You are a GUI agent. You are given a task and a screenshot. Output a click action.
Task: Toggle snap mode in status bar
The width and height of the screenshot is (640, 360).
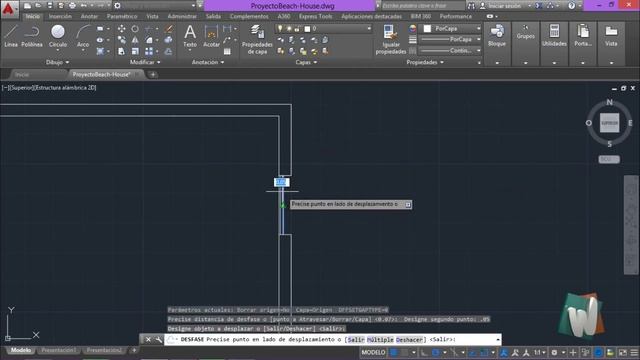[405, 353]
